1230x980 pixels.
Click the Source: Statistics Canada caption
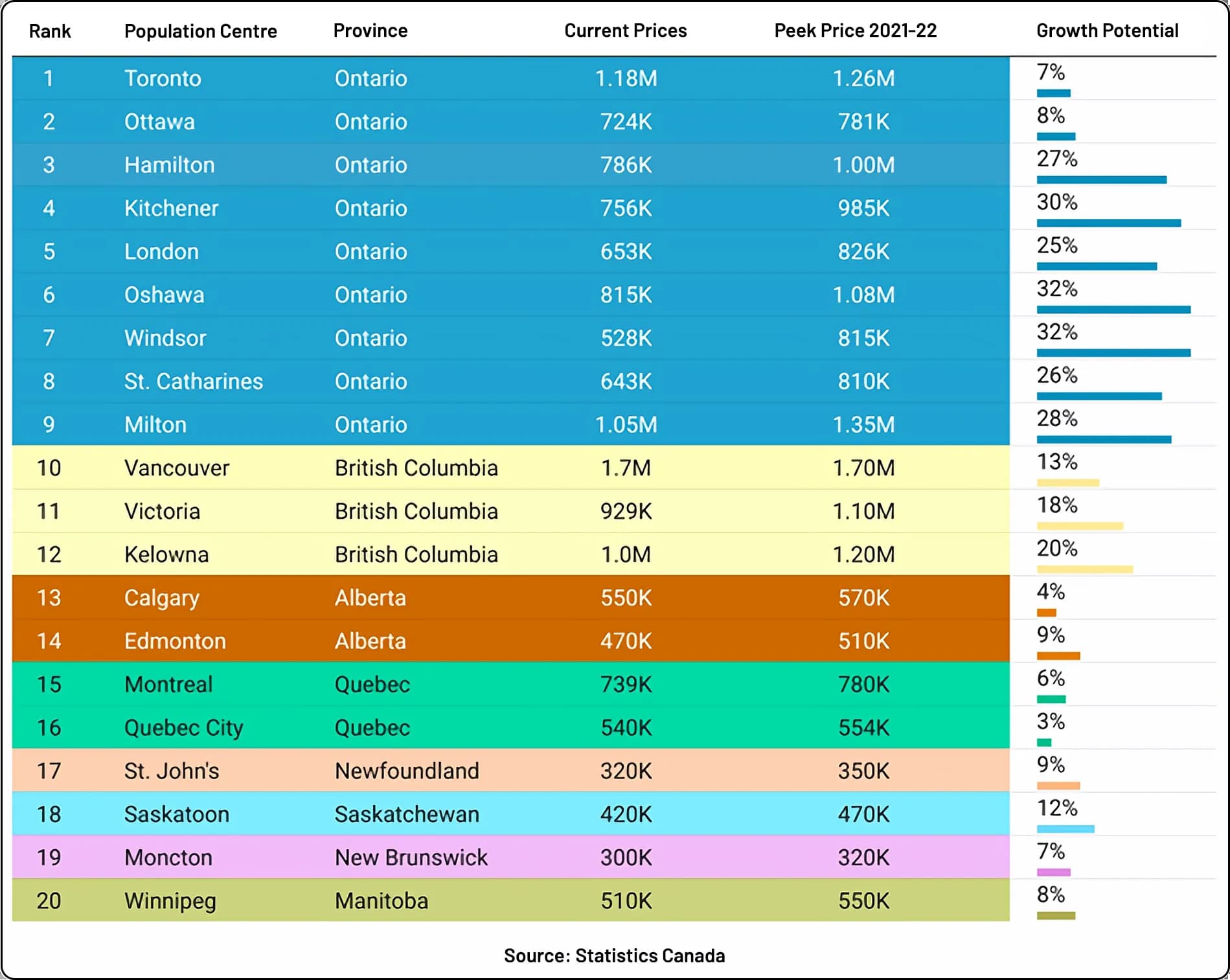(615, 956)
